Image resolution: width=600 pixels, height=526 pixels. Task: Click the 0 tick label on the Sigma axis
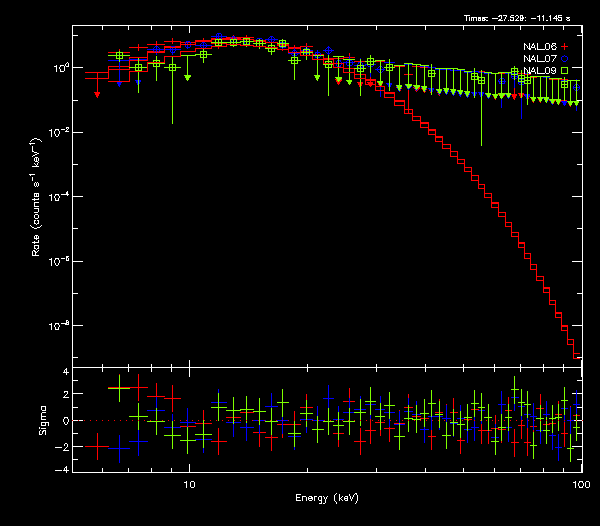[65, 421]
